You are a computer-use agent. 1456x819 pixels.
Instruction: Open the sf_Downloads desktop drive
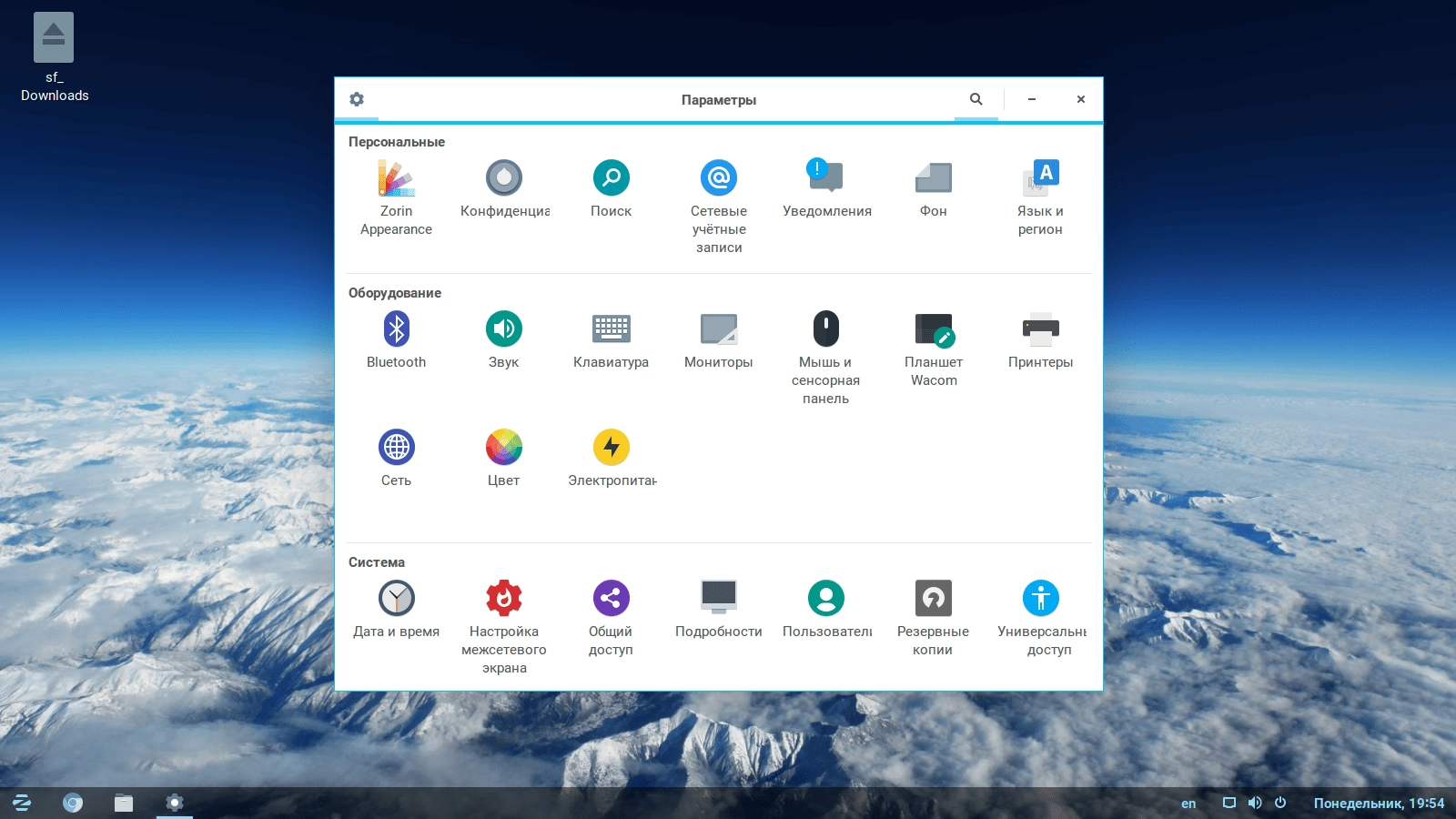point(54,56)
